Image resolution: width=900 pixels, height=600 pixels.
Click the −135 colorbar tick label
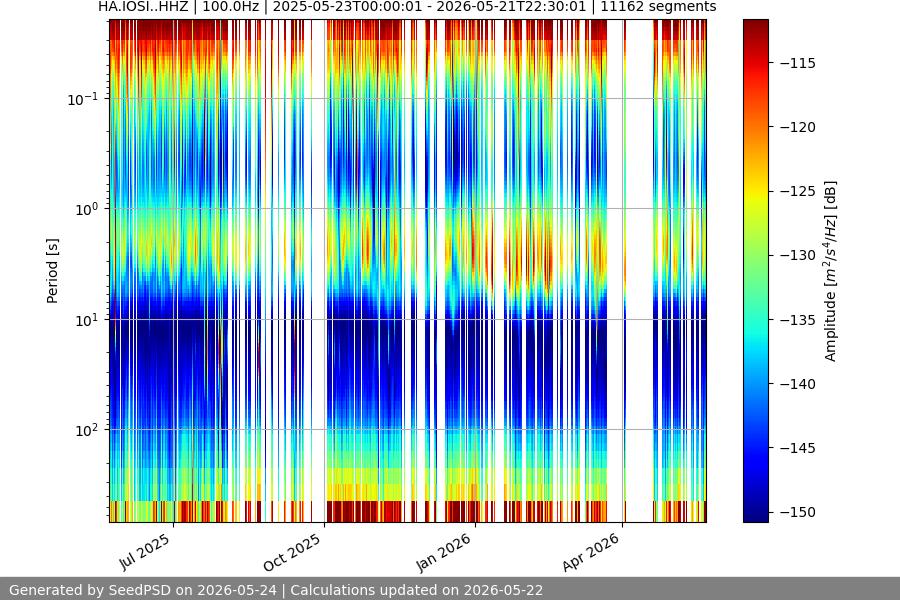(798, 320)
